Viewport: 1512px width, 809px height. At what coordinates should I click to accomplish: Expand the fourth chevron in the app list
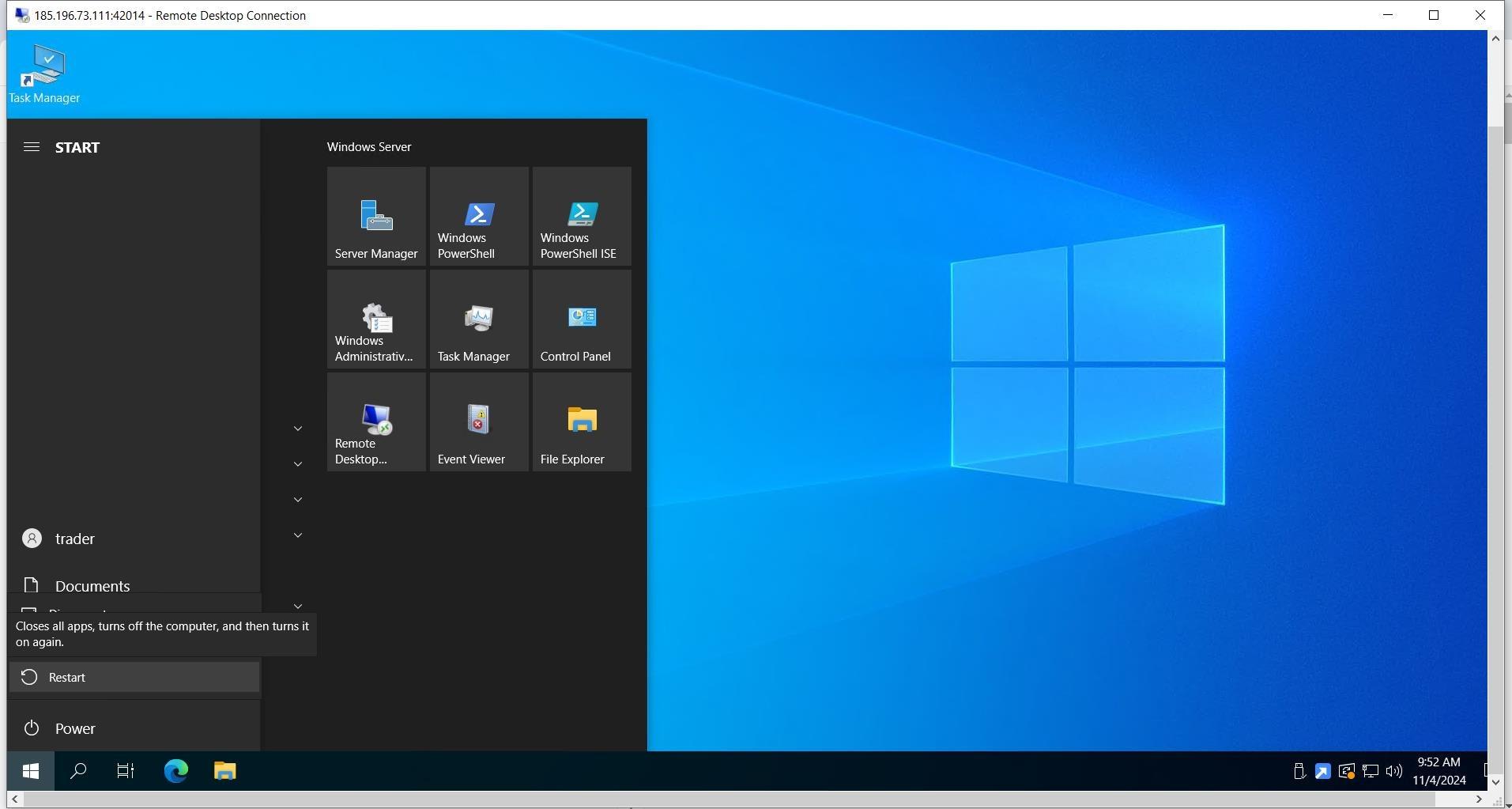pyautogui.click(x=298, y=535)
